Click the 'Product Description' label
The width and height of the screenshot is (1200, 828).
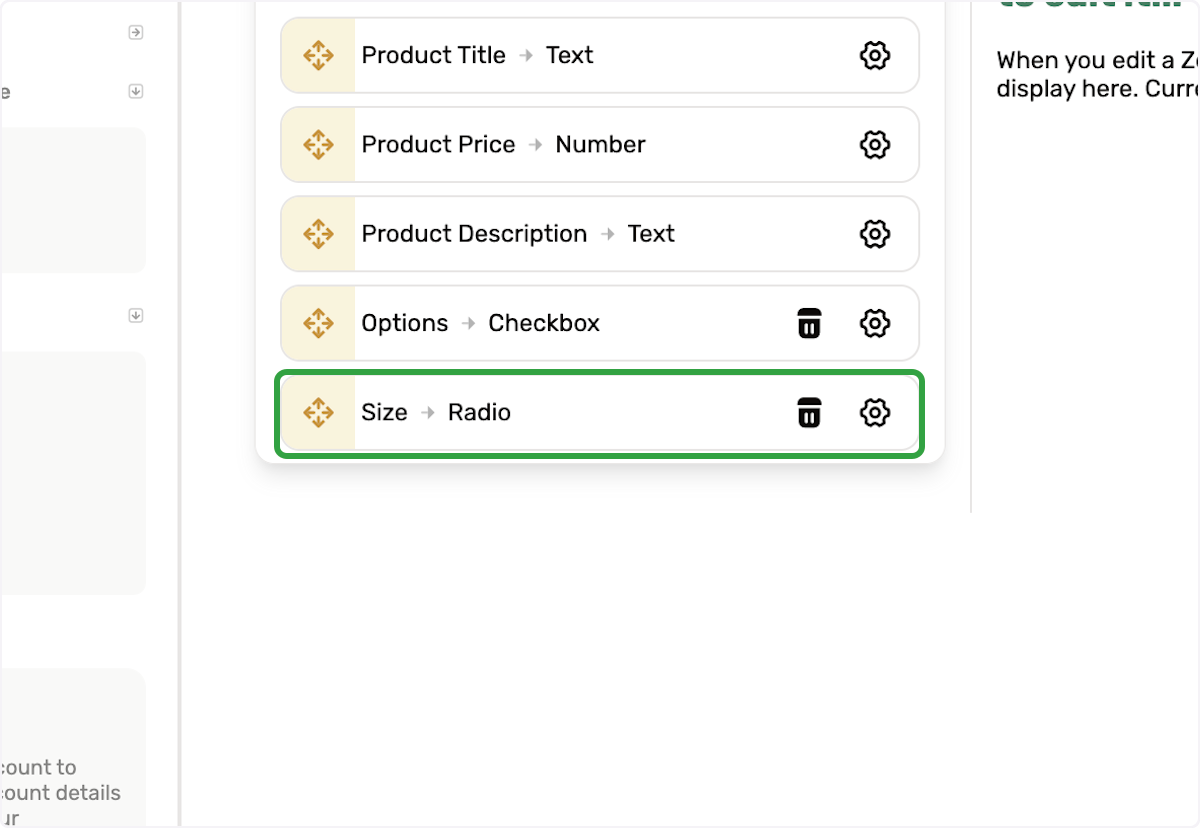(474, 234)
